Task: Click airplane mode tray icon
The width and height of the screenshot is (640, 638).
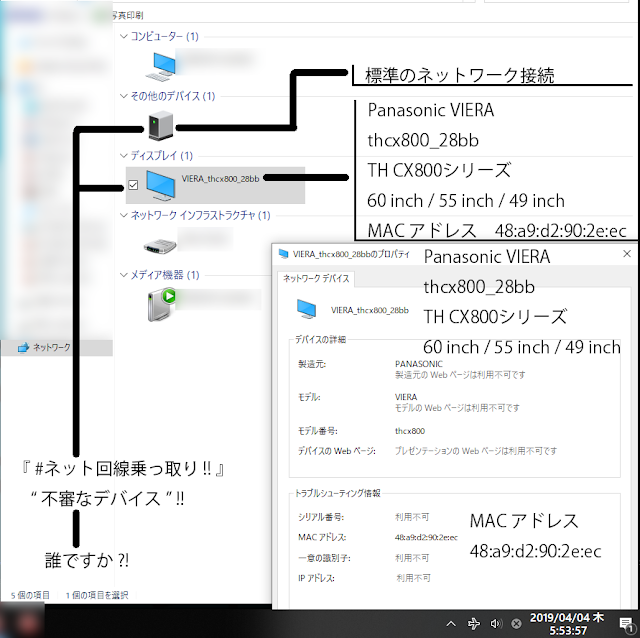Action: point(474,623)
